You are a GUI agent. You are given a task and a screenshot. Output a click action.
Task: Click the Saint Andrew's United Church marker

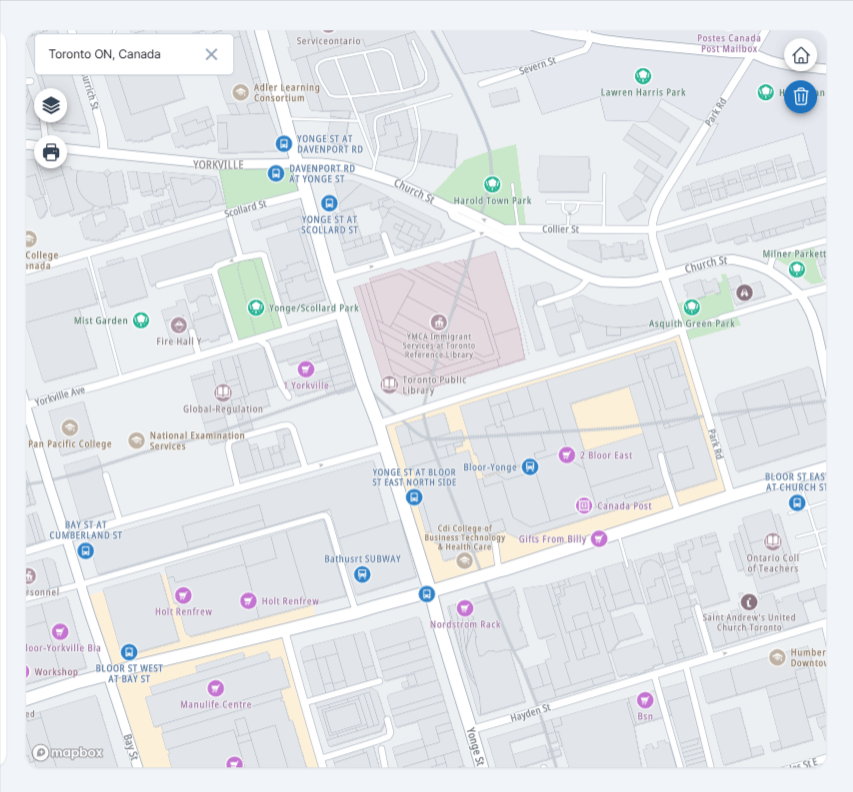tap(749, 602)
